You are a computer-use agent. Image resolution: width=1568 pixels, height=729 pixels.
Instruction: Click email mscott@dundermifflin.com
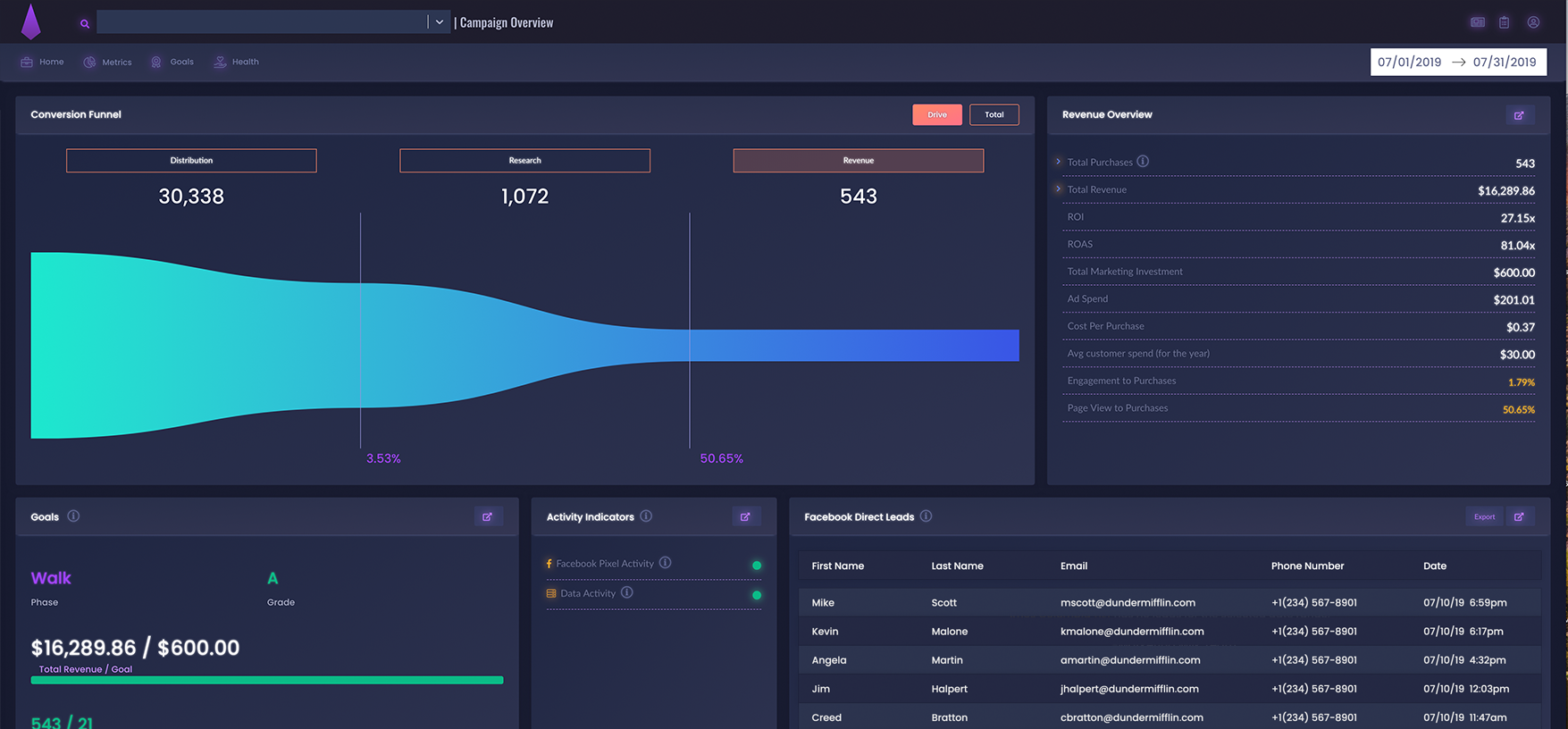tap(1128, 602)
